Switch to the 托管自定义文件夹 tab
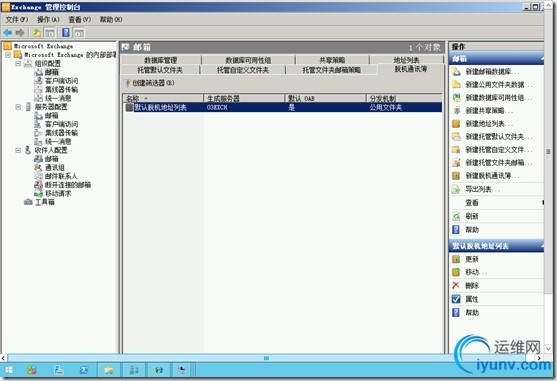 (x=243, y=70)
